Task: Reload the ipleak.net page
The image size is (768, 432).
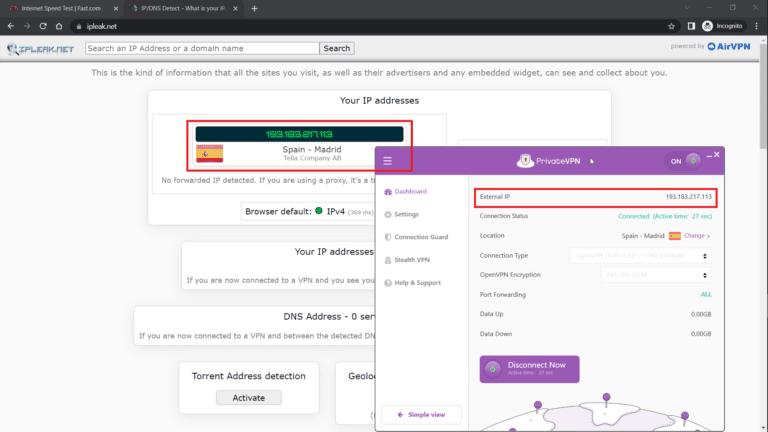Action: pyautogui.click(x=43, y=26)
